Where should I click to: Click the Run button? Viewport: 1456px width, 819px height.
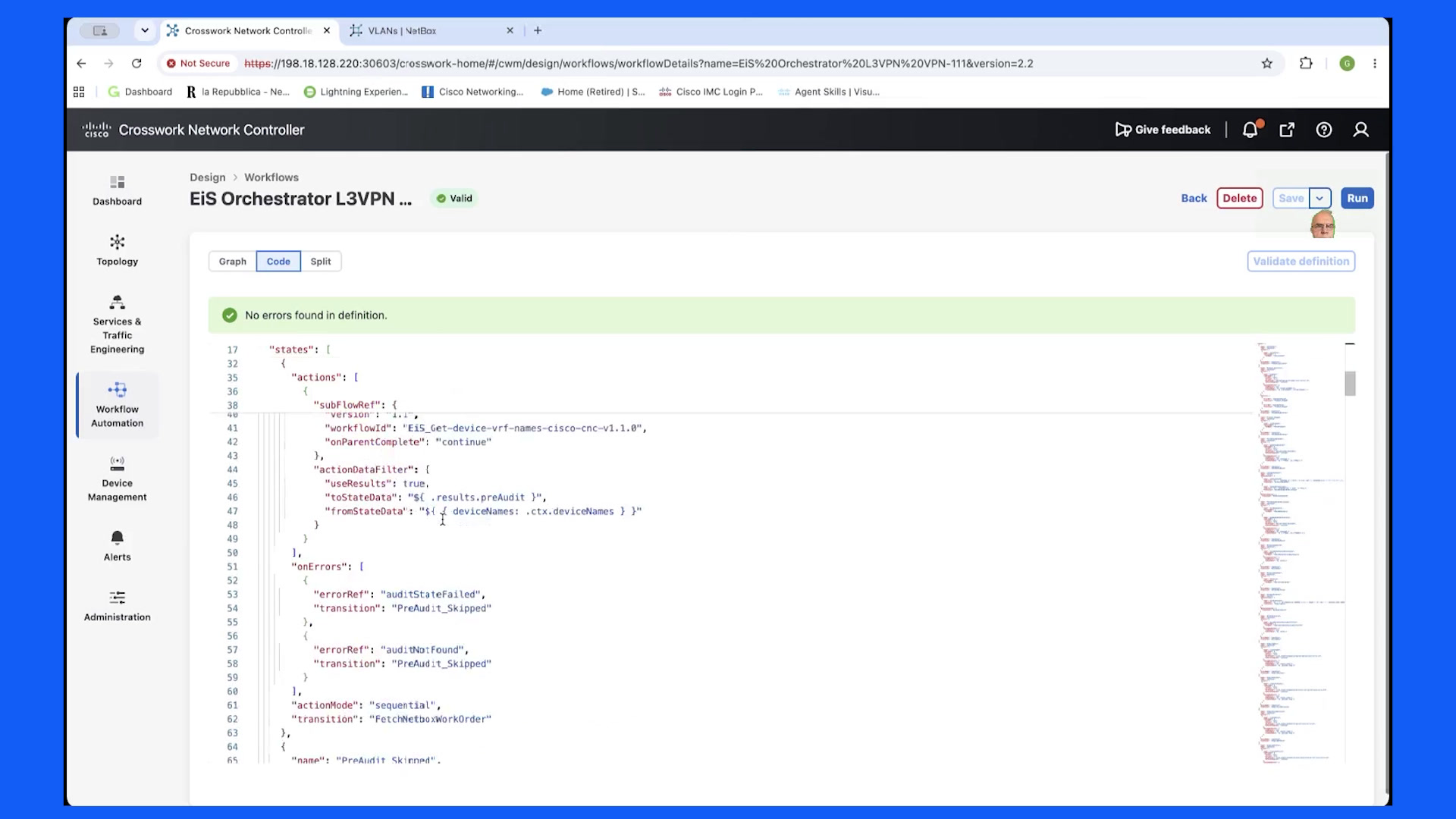pos(1357,199)
